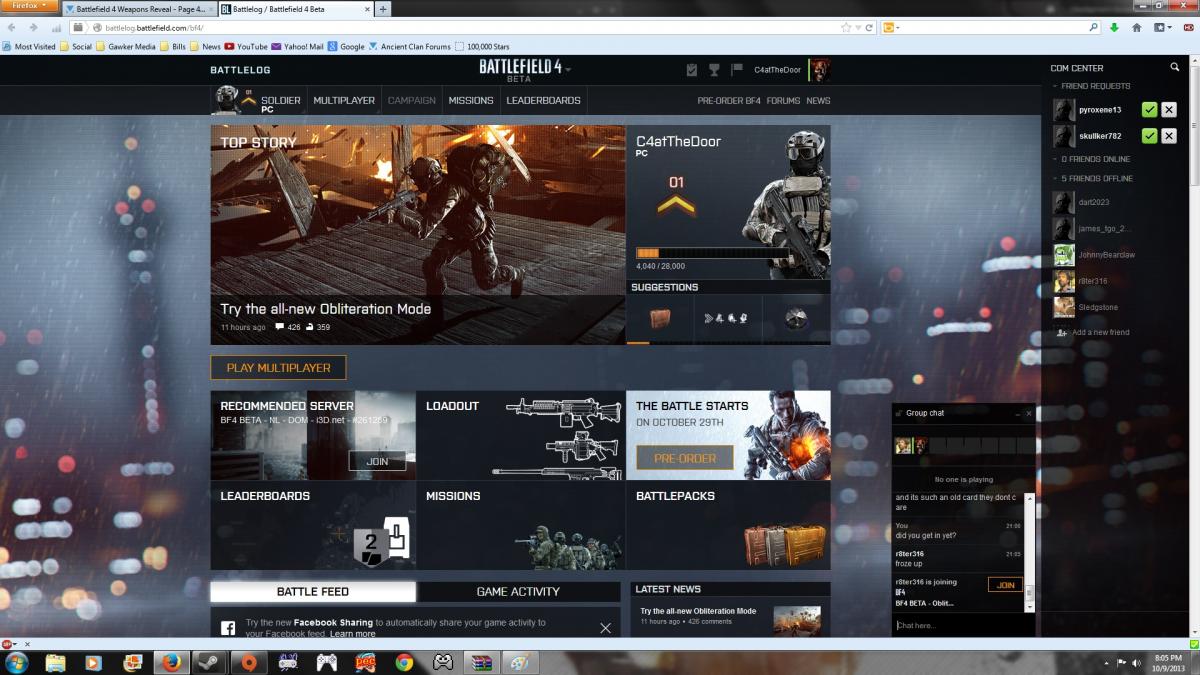The height and width of the screenshot is (675, 1200).
Task: Open the Loadout tile
Action: click(521, 435)
